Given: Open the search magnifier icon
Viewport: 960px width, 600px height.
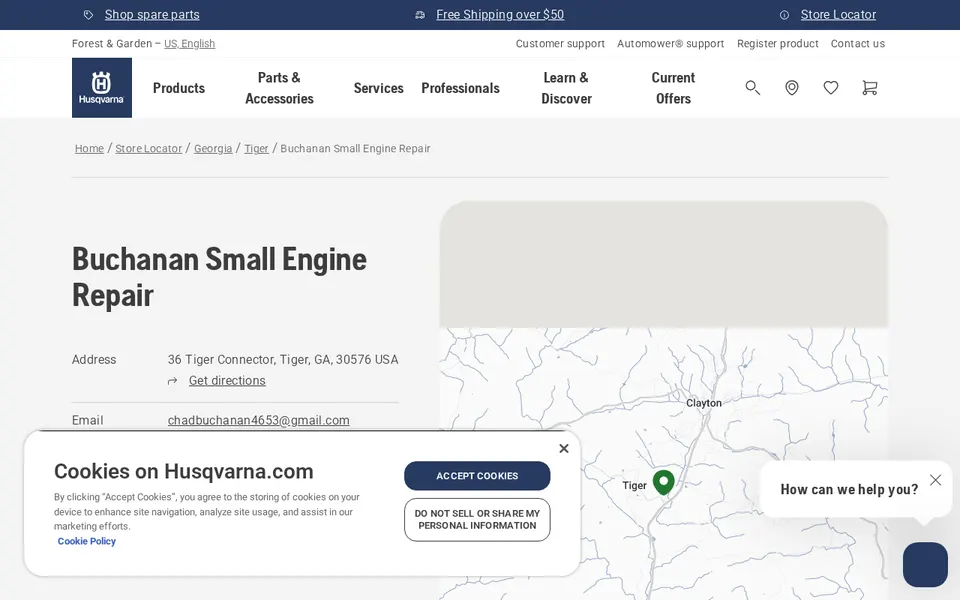Looking at the screenshot, I should 752,88.
